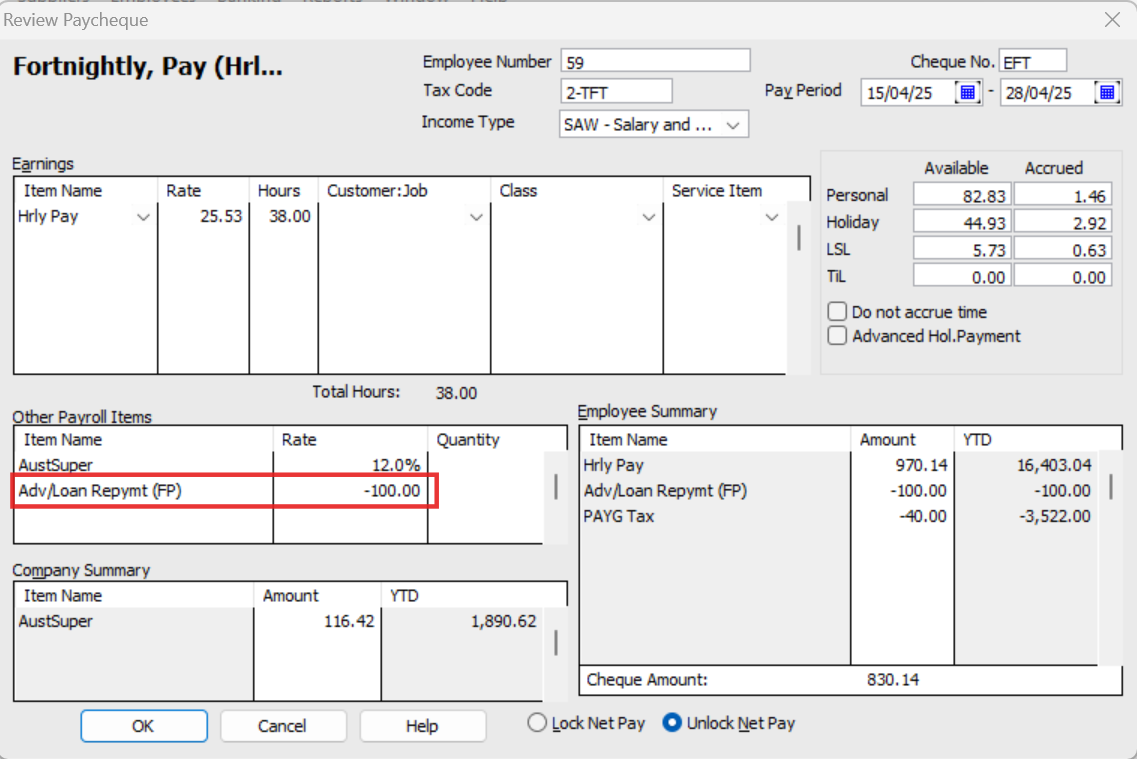Image resolution: width=1137 pixels, height=759 pixels.
Task: Click the Tax Code field
Action: 616,91
